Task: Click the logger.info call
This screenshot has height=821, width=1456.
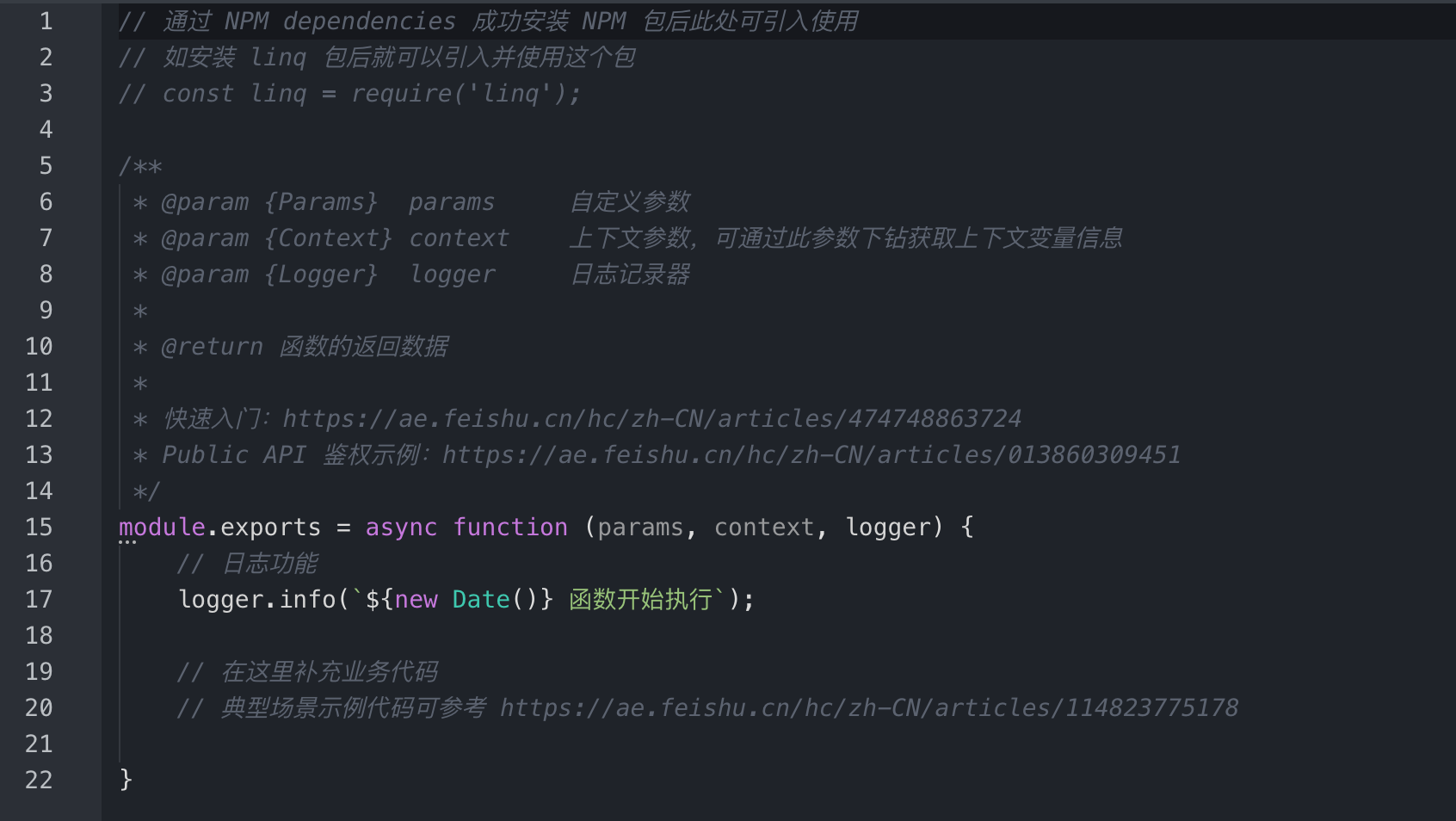Action: click(x=256, y=599)
